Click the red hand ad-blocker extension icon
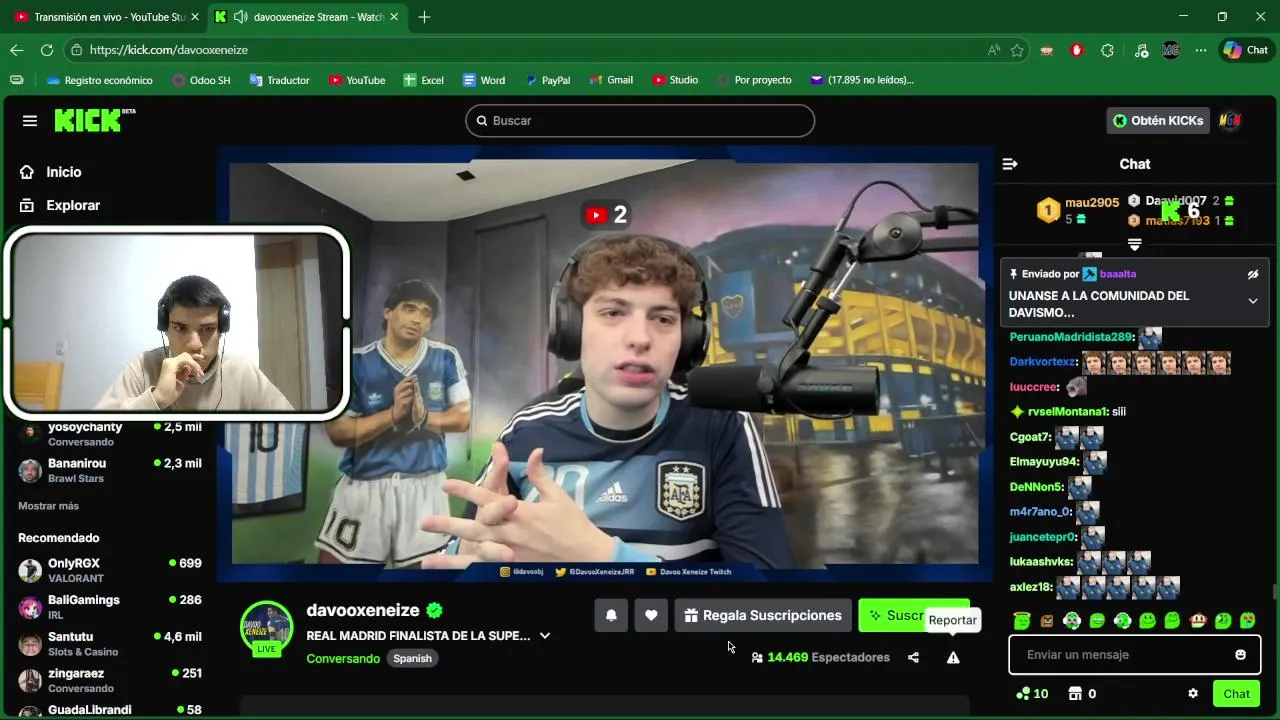Viewport: 1280px width, 720px height. tap(1077, 50)
